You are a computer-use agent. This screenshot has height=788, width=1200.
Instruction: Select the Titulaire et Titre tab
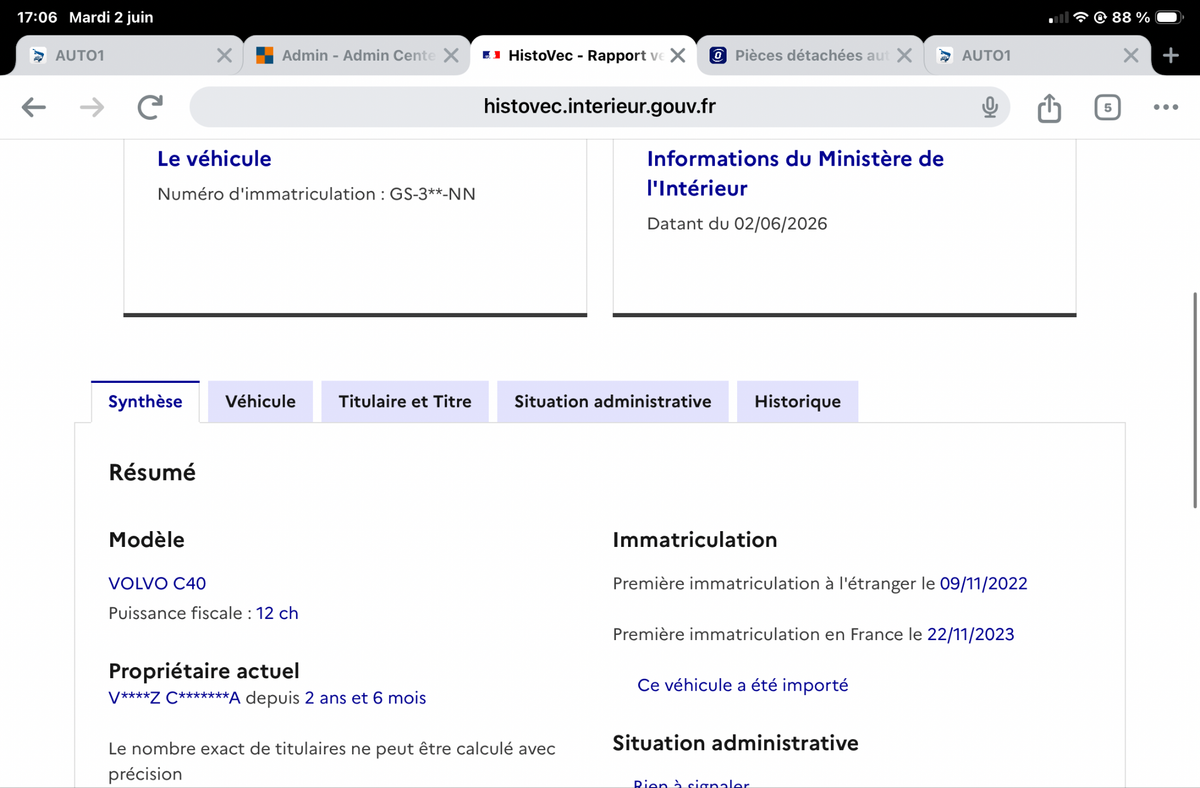[x=405, y=401]
